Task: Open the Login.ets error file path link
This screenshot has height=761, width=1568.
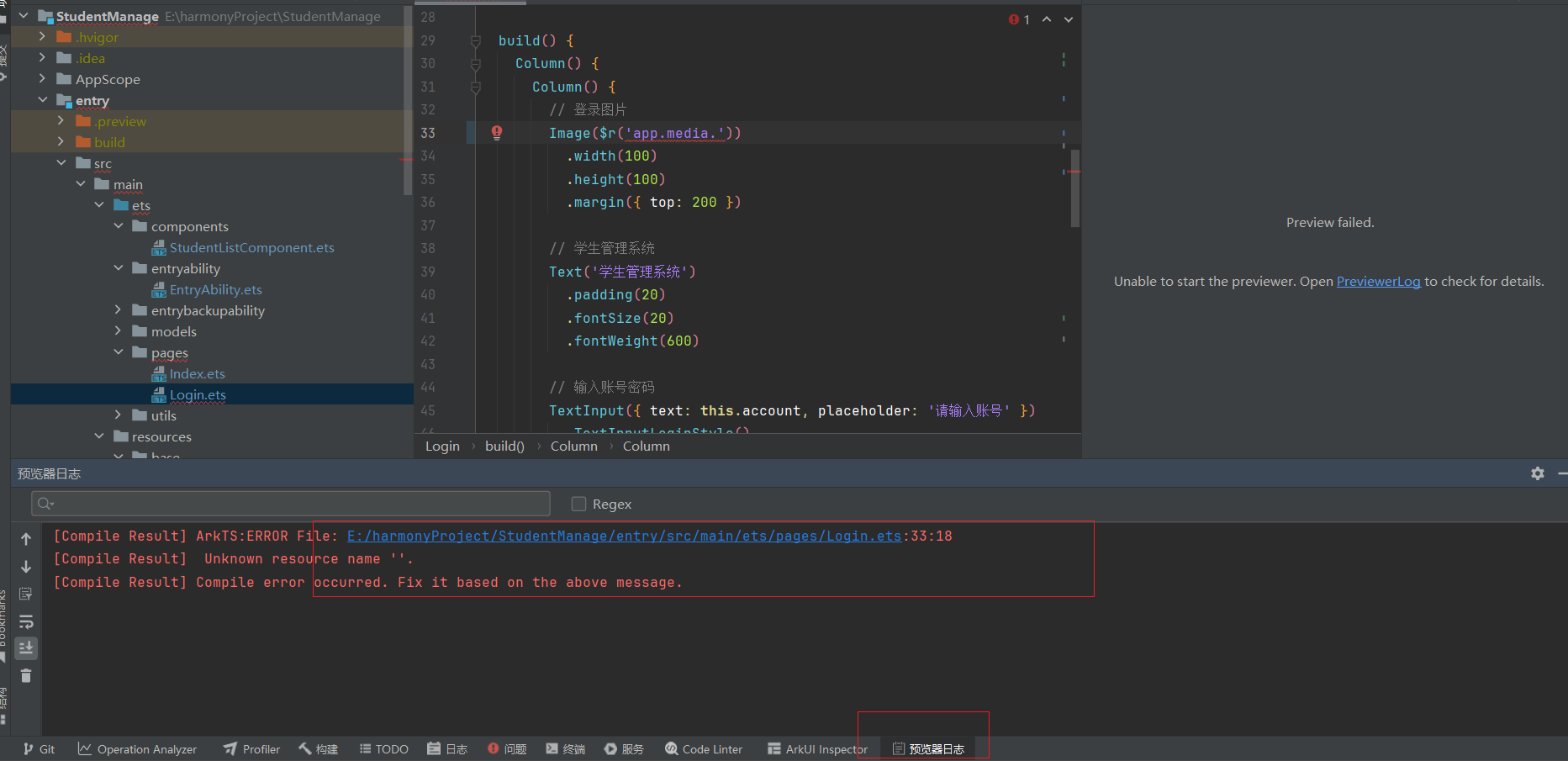Action: pyautogui.click(x=624, y=536)
